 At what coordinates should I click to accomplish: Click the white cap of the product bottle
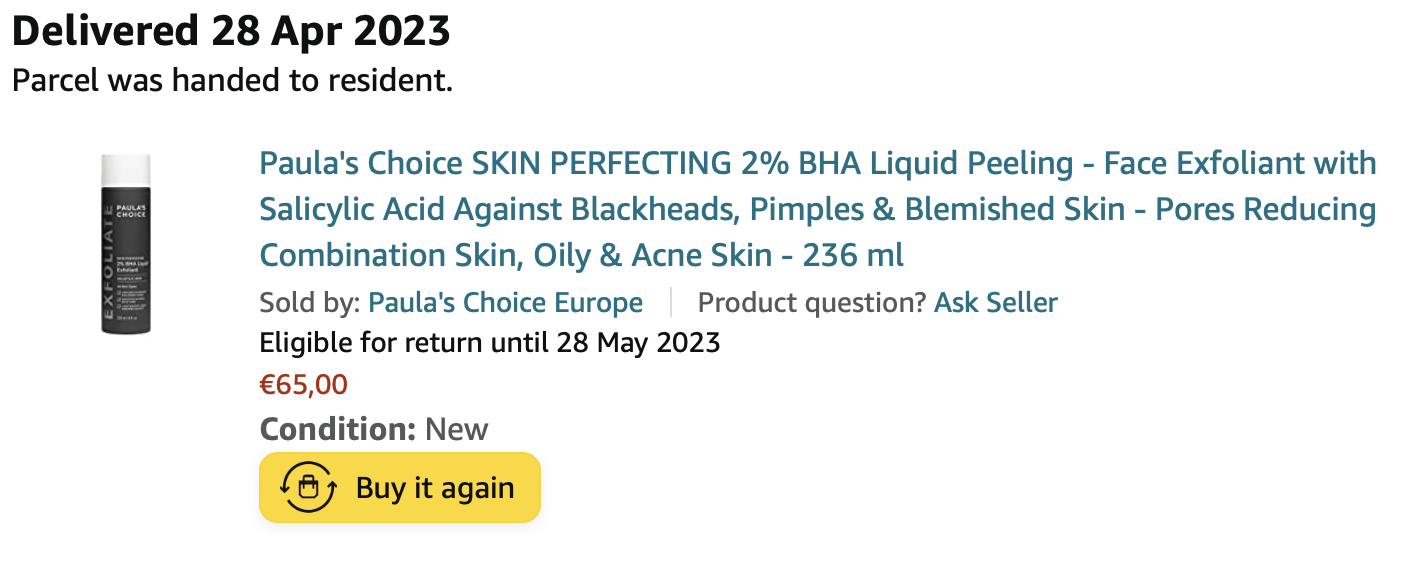[125, 167]
